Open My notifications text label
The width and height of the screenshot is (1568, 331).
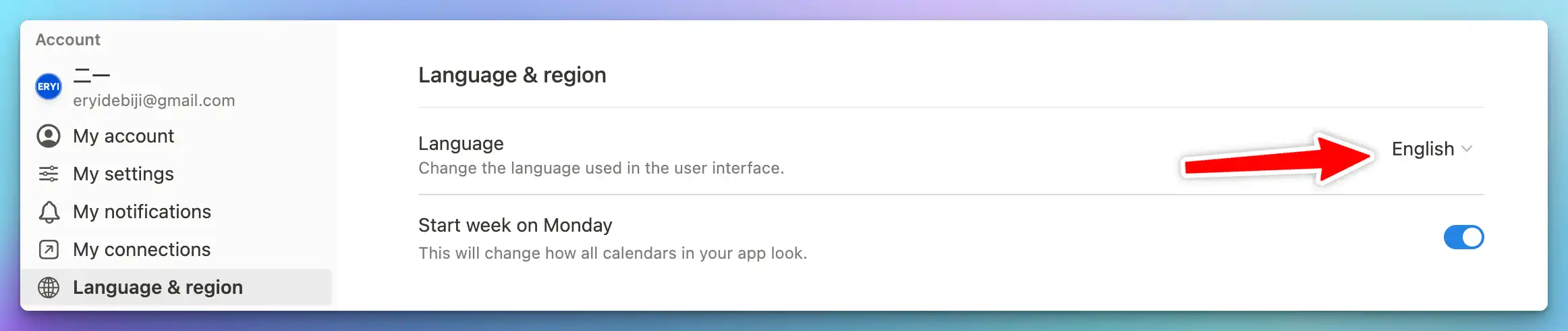pos(142,211)
